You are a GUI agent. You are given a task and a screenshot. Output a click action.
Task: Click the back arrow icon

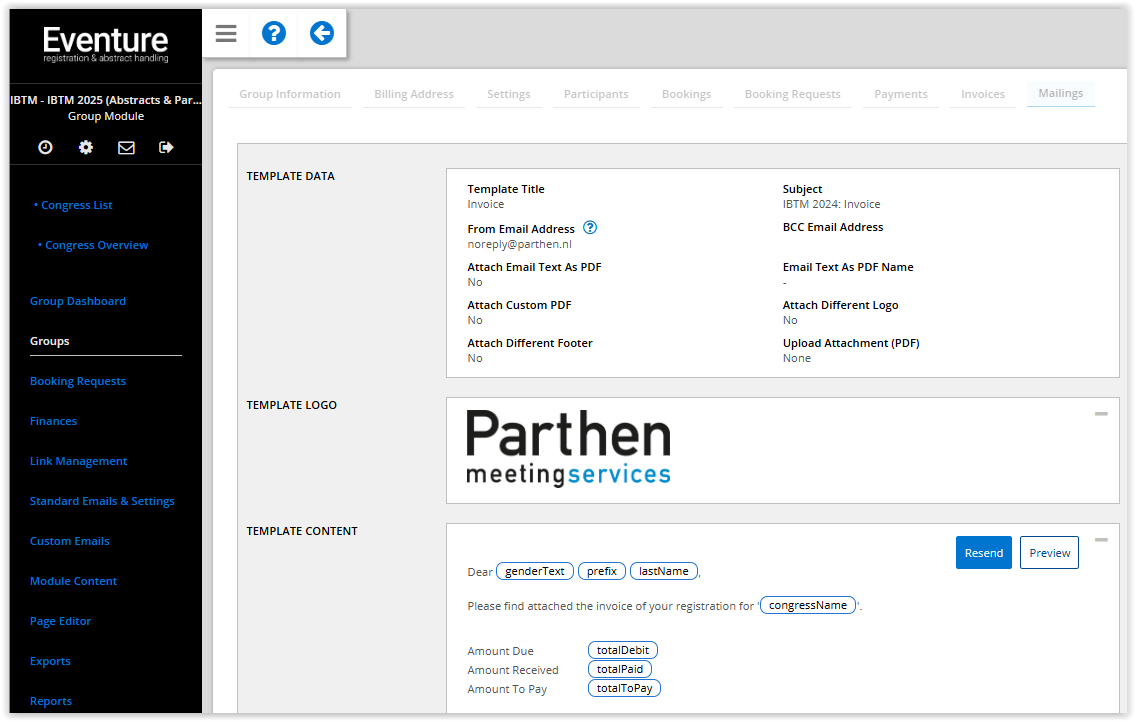(321, 34)
